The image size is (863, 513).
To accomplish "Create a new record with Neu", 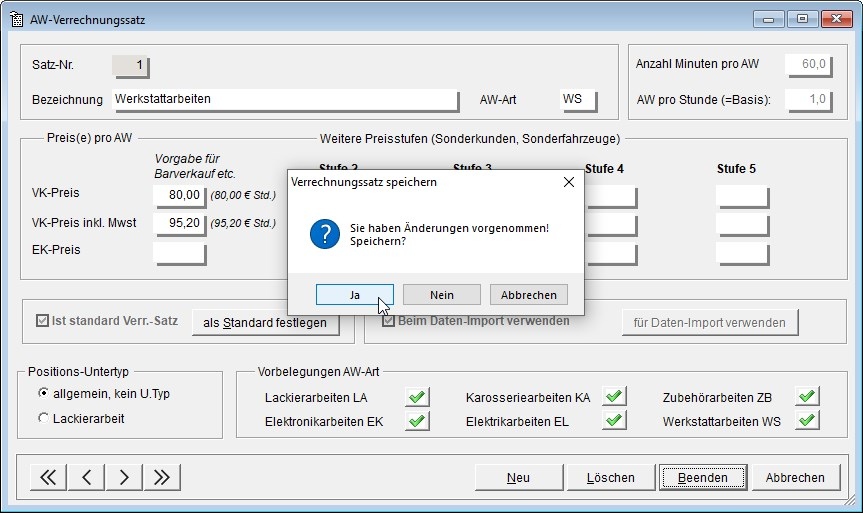I will point(518,477).
